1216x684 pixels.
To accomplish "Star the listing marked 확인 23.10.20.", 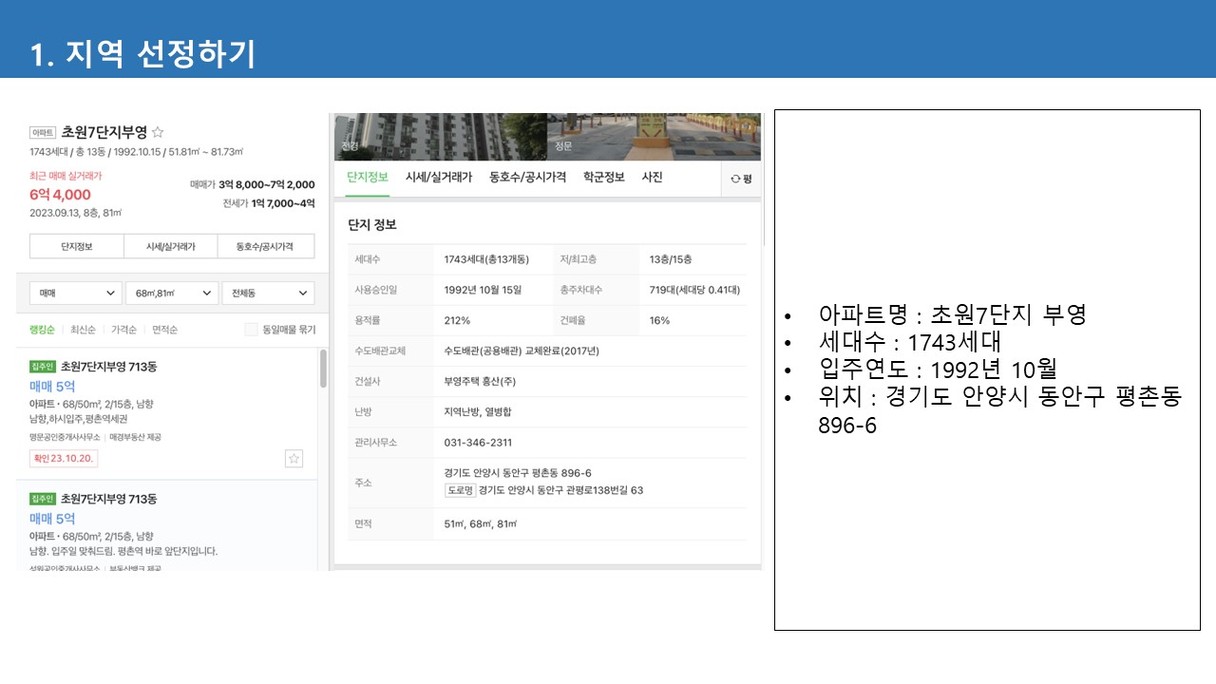I will (293, 458).
